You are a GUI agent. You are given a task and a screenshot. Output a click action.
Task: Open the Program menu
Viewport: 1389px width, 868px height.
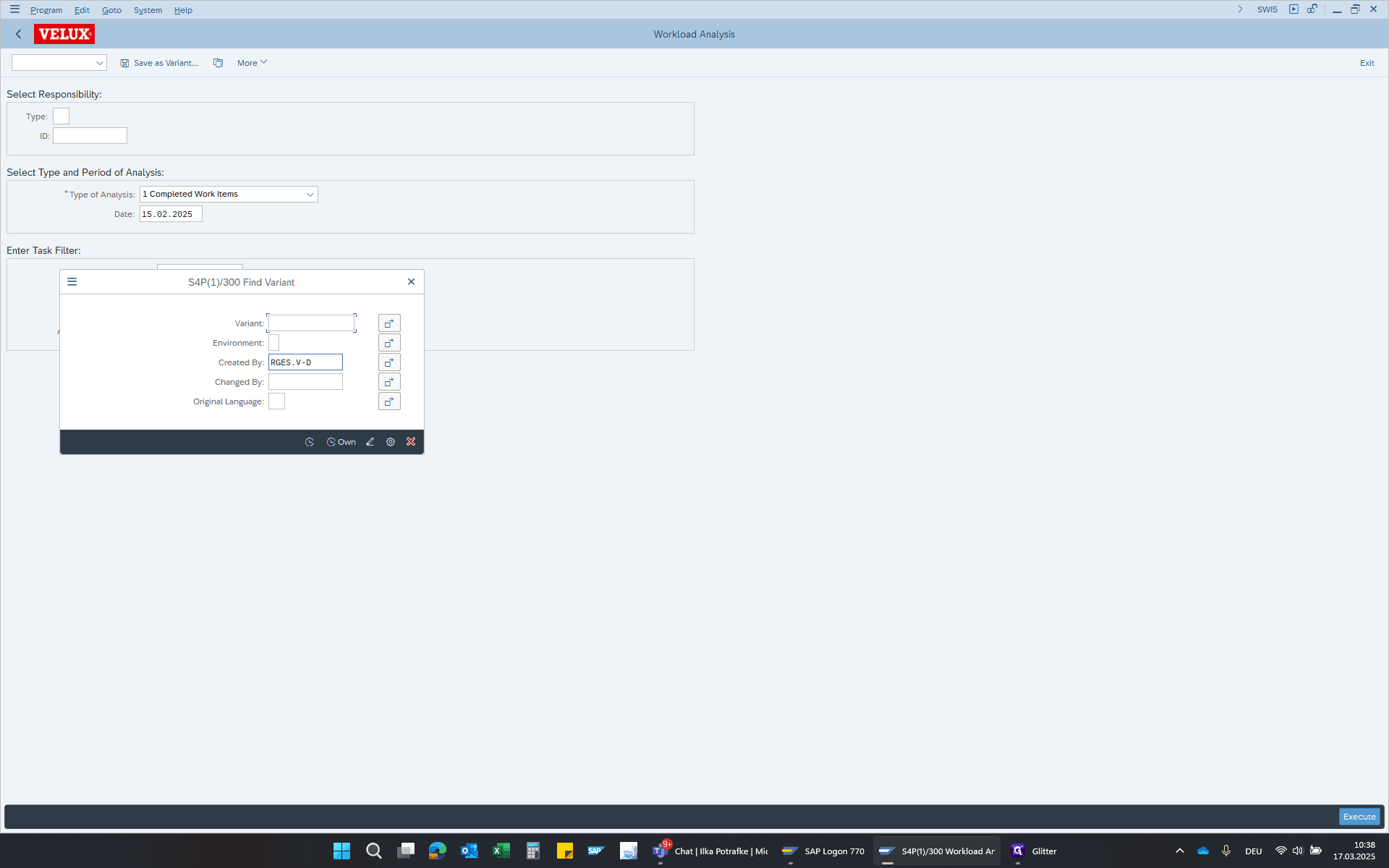pyautogui.click(x=46, y=10)
